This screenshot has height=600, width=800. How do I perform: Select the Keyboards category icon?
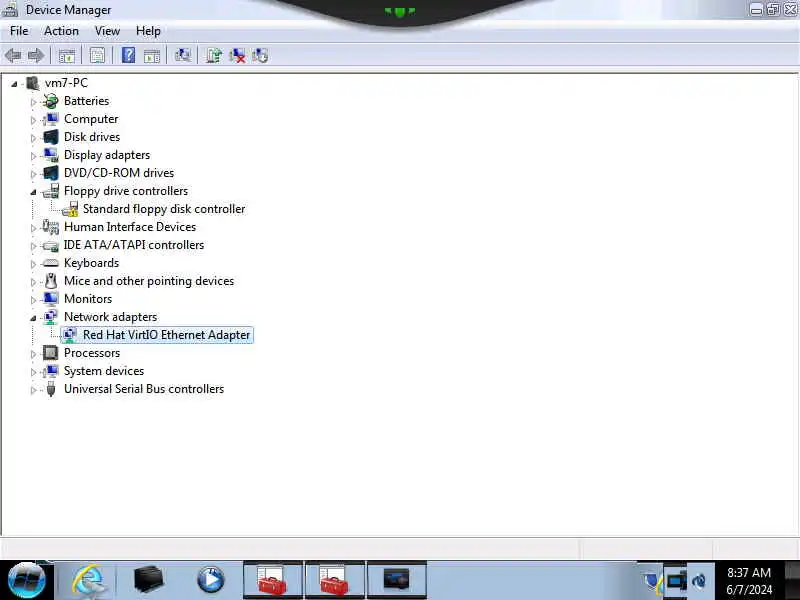(51, 263)
